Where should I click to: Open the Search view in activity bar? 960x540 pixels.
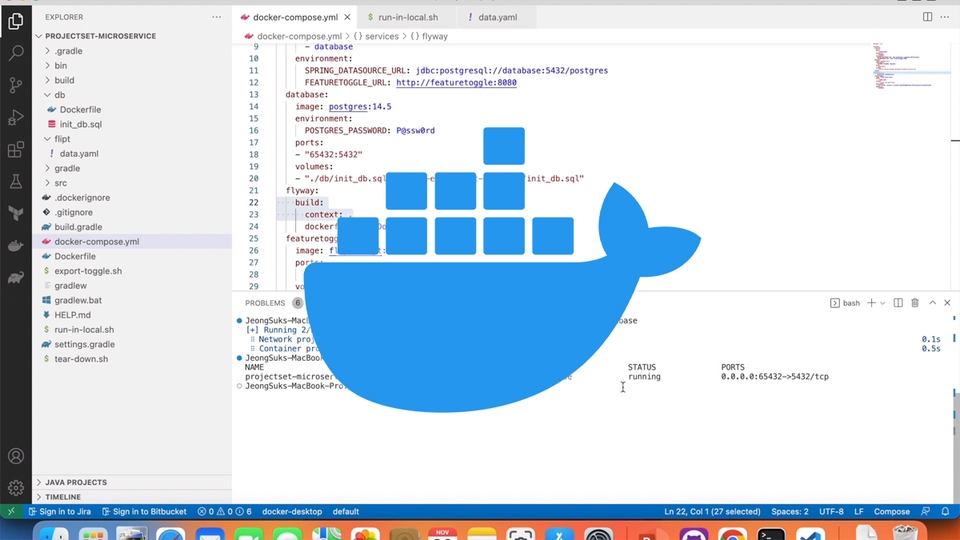[16, 53]
